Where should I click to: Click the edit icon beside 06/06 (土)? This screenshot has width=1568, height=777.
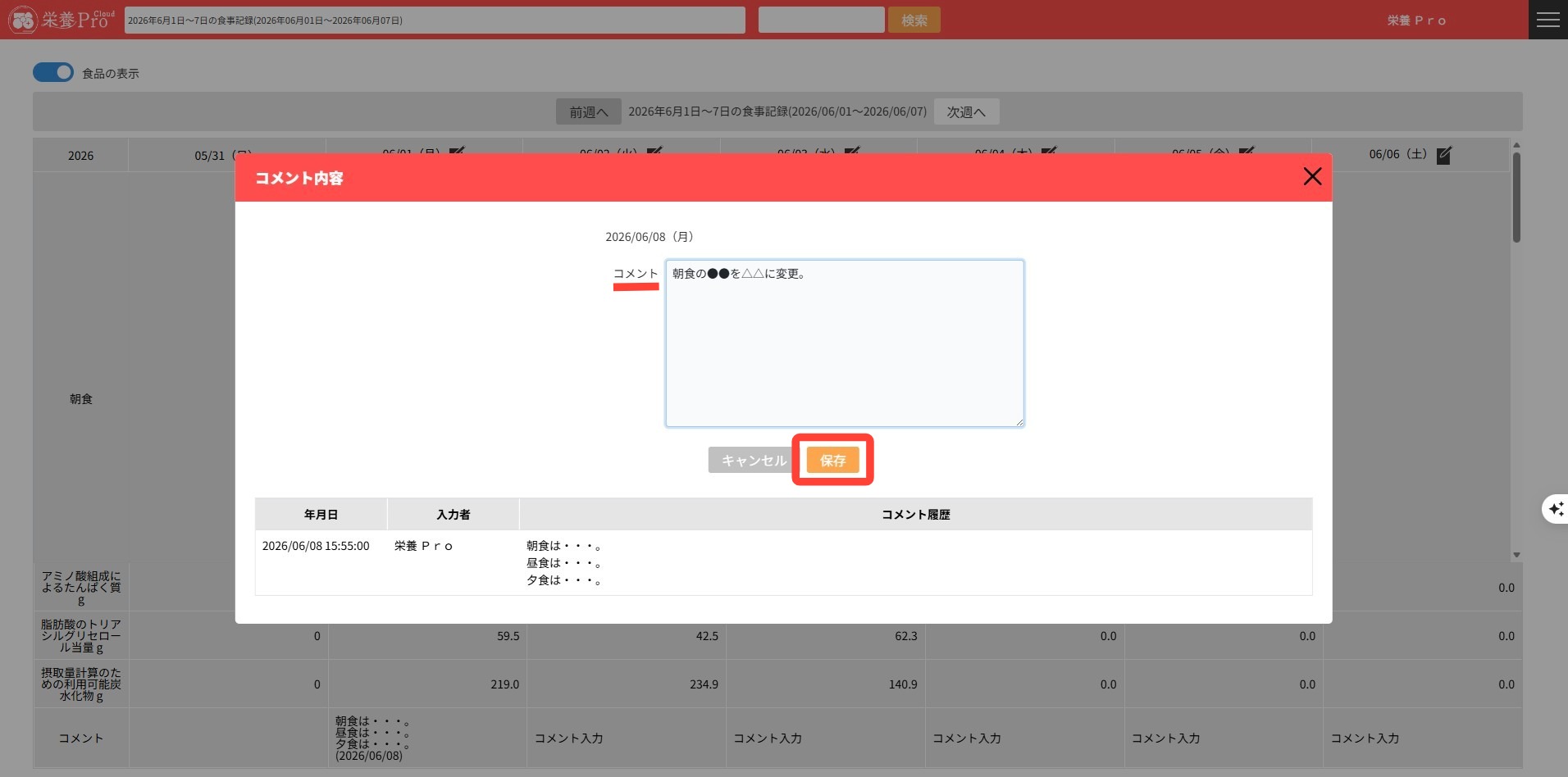tap(1444, 155)
